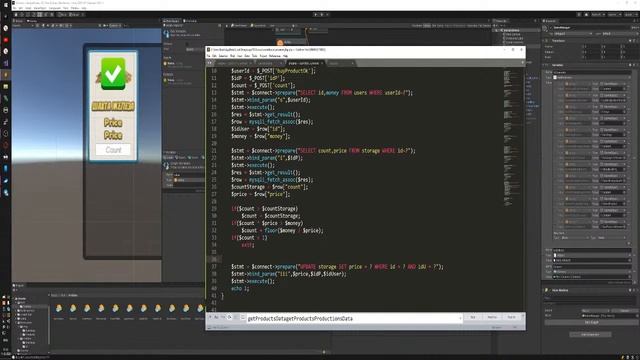Open the Help menu in Sublime Text
The image size is (640, 360).
pyautogui.click(x=285, y=56)
